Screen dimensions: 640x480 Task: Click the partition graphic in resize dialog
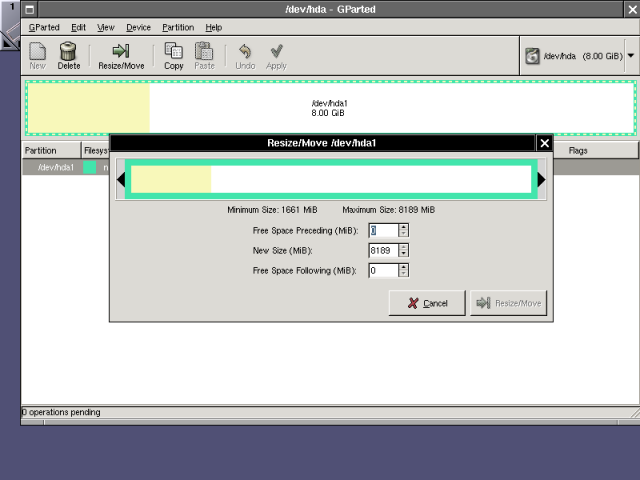[x=331, y=180]
